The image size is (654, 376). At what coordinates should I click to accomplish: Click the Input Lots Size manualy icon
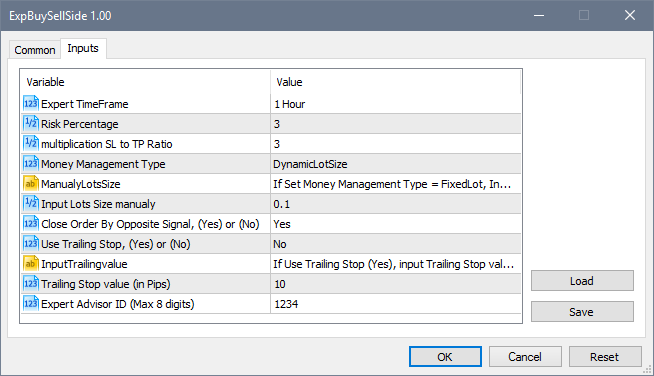(x=31, y=204)
